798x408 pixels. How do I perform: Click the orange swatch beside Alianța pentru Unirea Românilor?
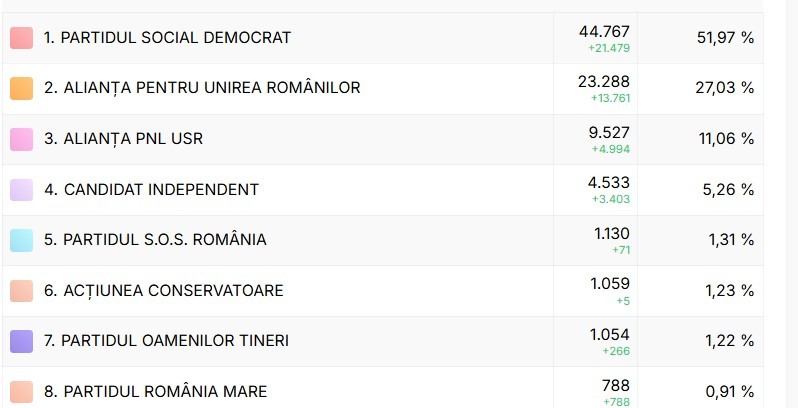(x=21, y=88)
